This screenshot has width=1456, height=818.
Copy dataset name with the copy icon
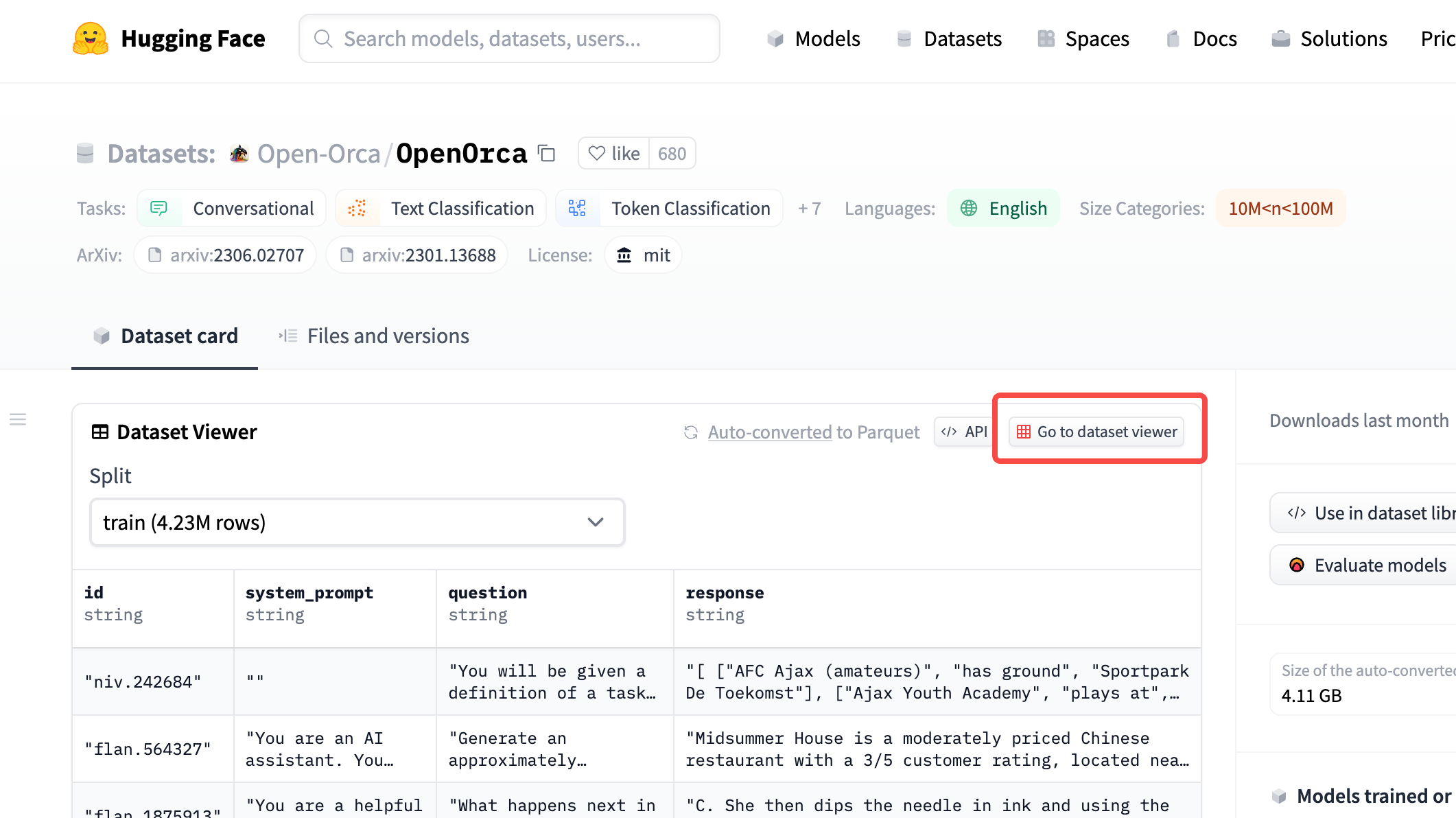(x=547, y=153)
